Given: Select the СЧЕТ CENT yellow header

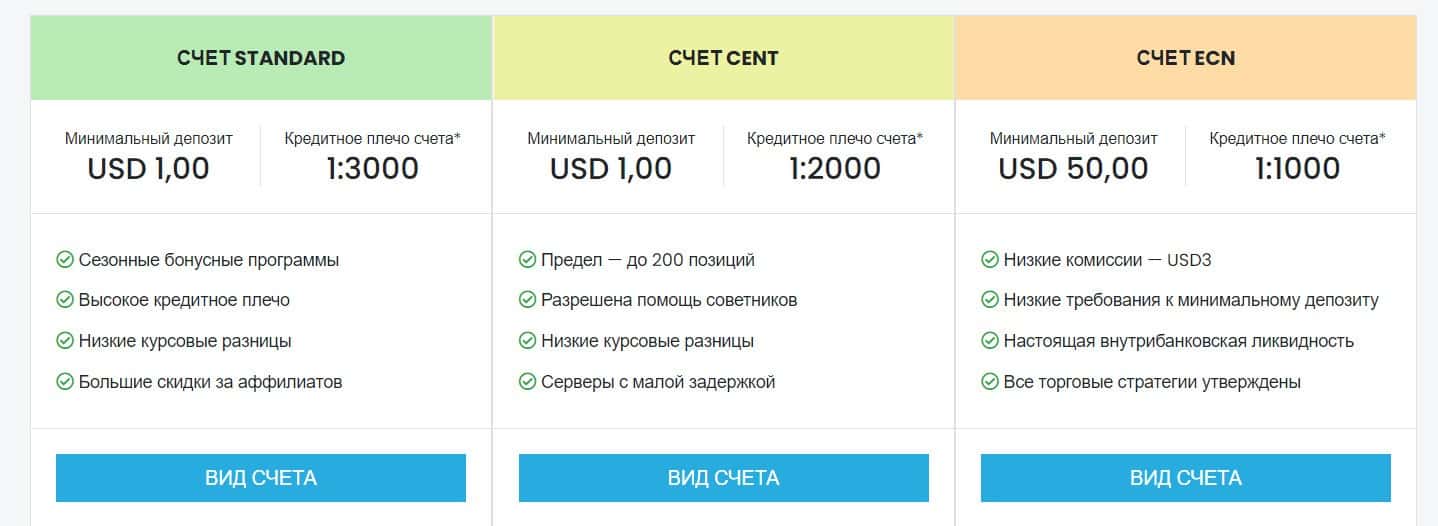Looking at the screenshot, I should 723,58.
